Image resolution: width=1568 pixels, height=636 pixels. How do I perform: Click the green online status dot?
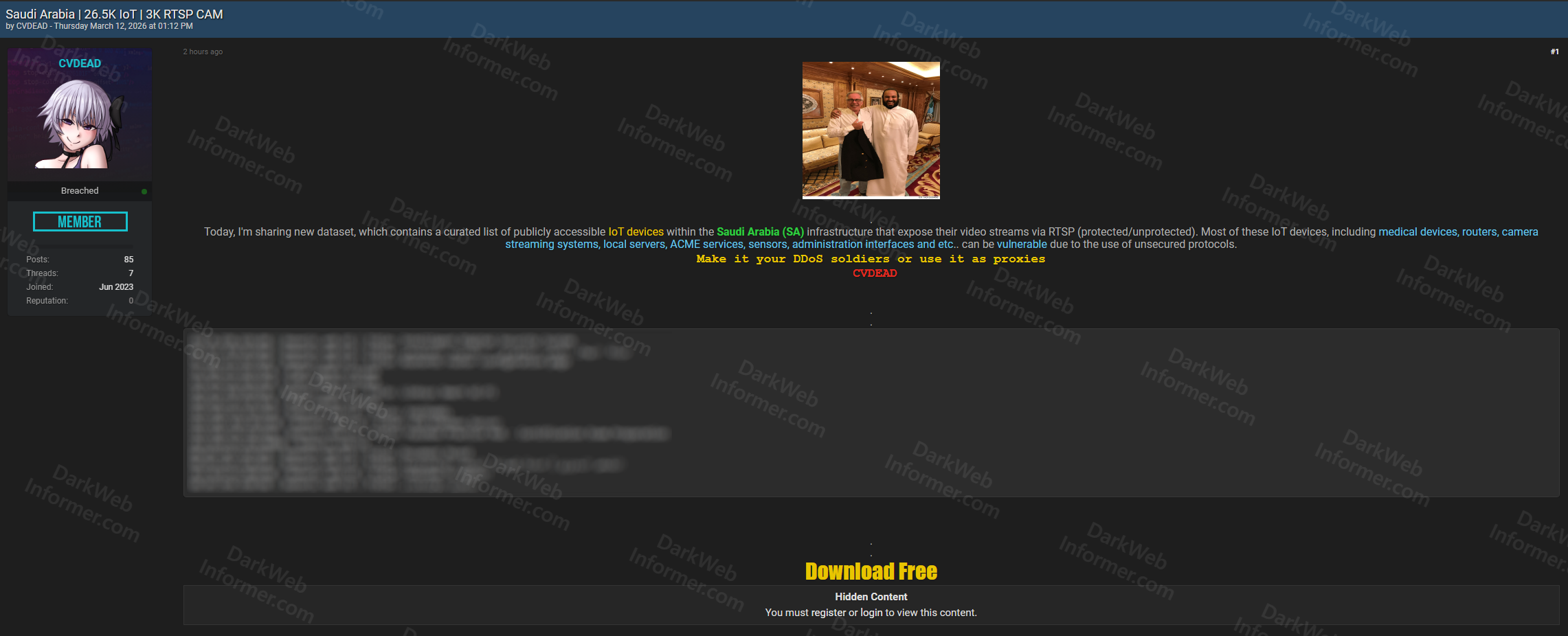click(x=144, y=192)
